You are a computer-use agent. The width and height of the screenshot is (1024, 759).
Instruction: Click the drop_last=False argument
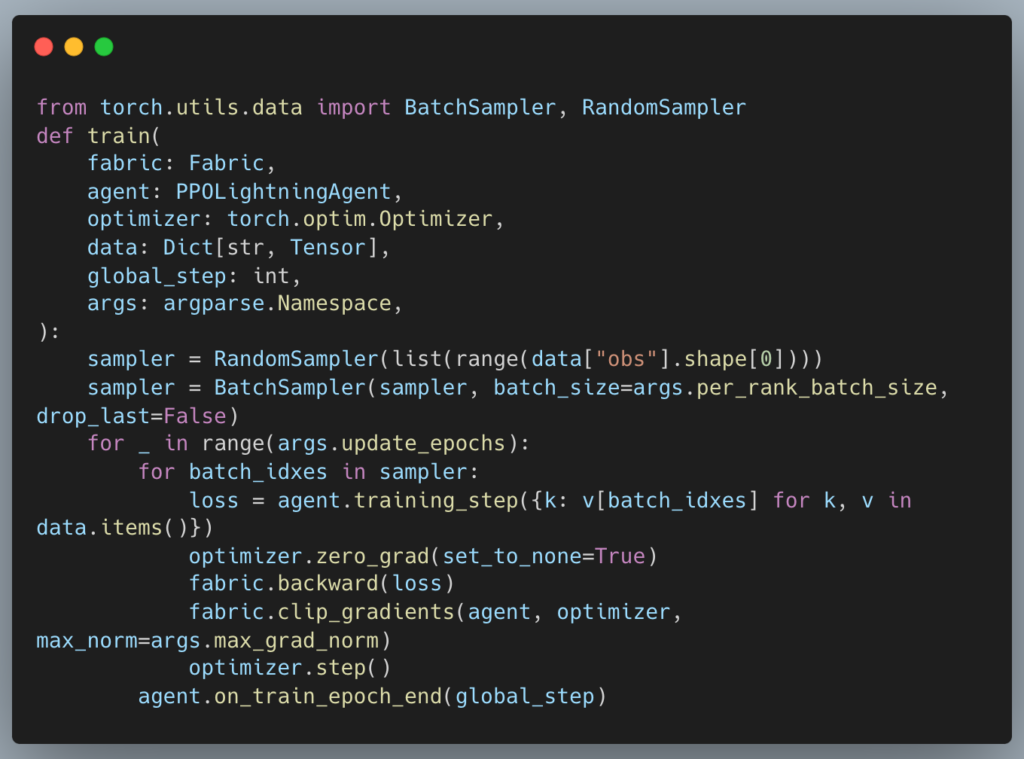click(131, 415)
